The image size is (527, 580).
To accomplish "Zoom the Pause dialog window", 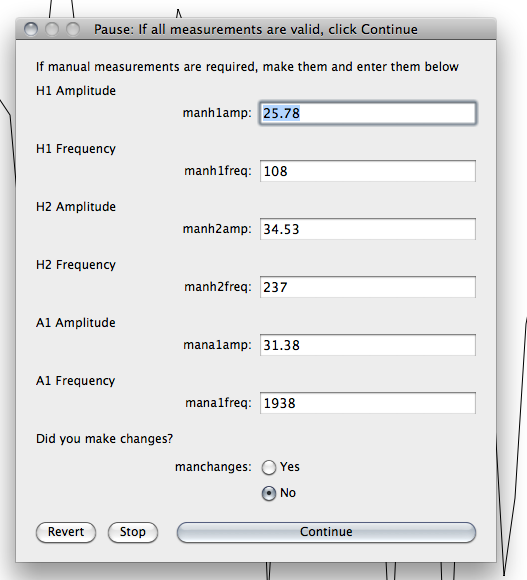I will (x=73, y=29).
